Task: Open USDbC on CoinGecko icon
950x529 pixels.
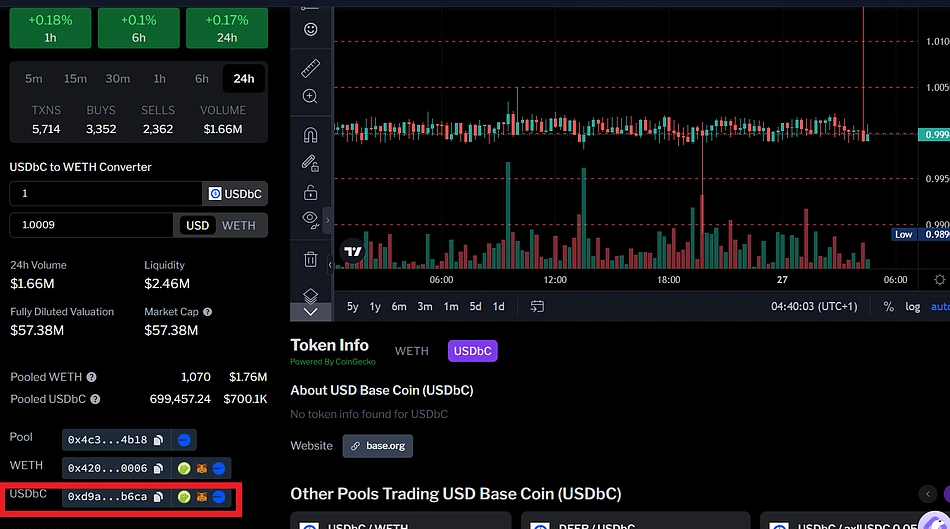Action: (x=184, y=497)
